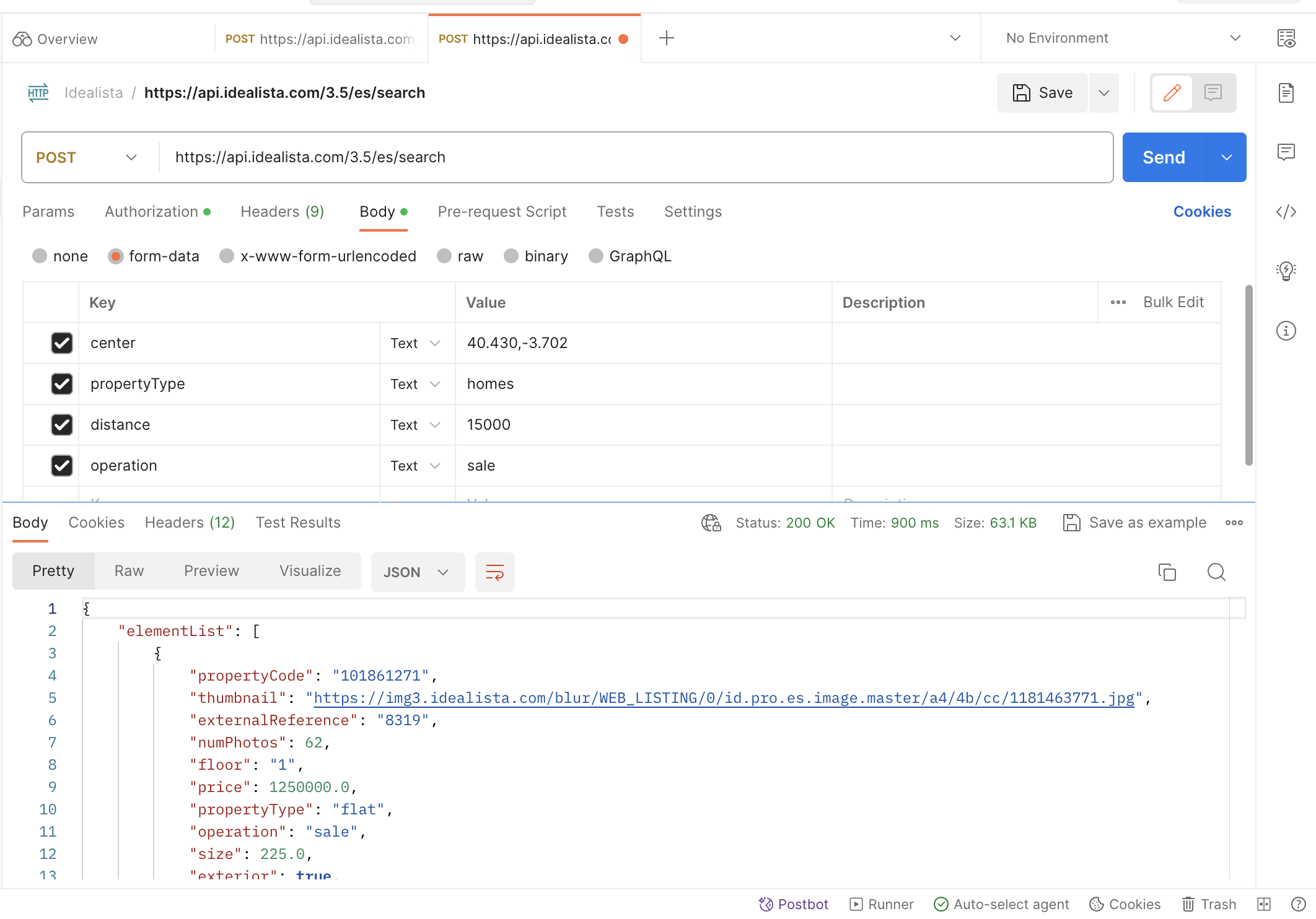The width and height of the screenshot is (1316, 919).
Task: Click the Save button
Action: pos(1042,93)
